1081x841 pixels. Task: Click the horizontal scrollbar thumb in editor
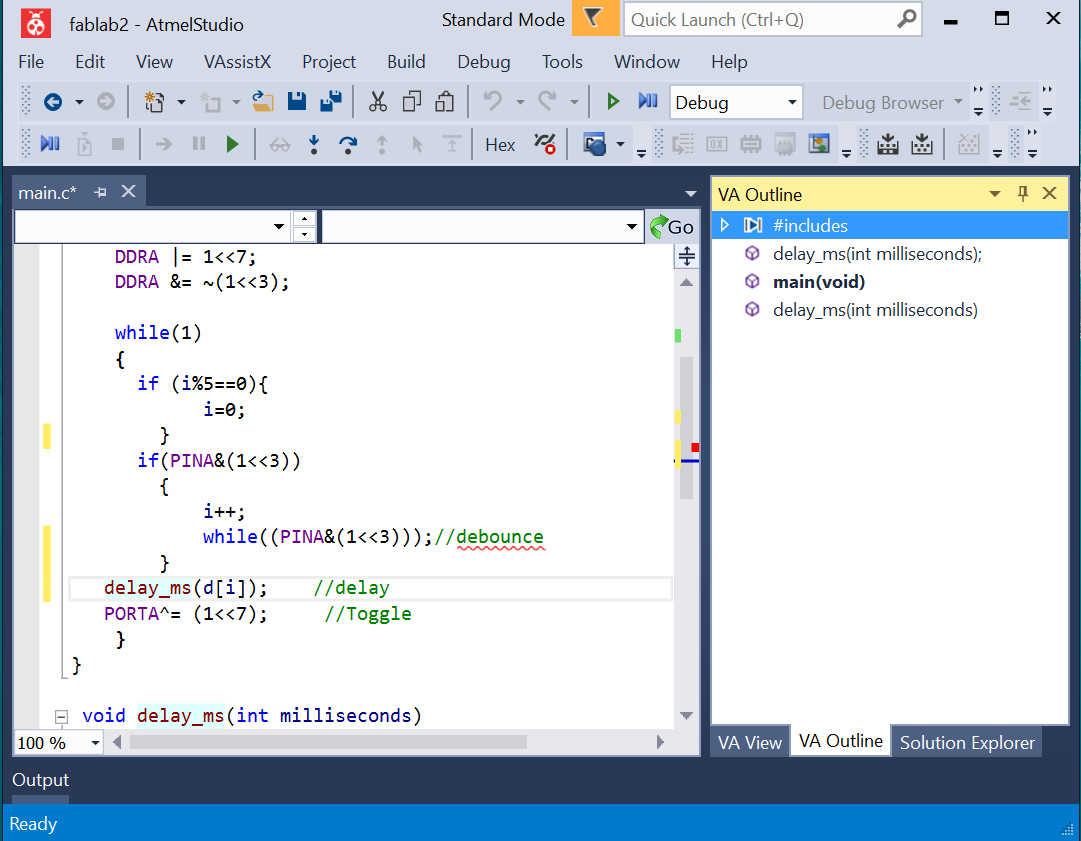[x=327, y=742]
